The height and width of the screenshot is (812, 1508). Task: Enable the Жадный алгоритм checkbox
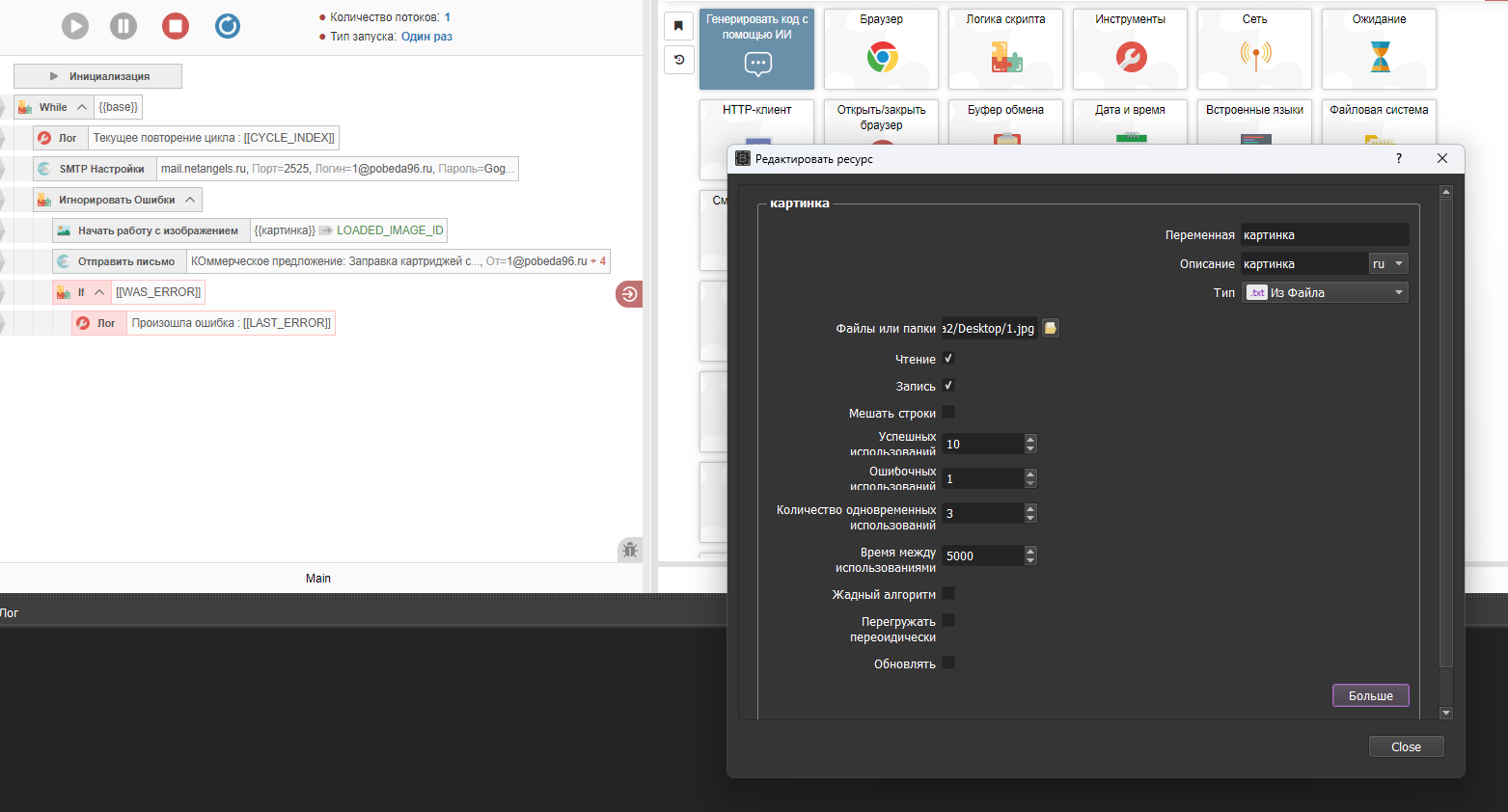tap(948, 594)
